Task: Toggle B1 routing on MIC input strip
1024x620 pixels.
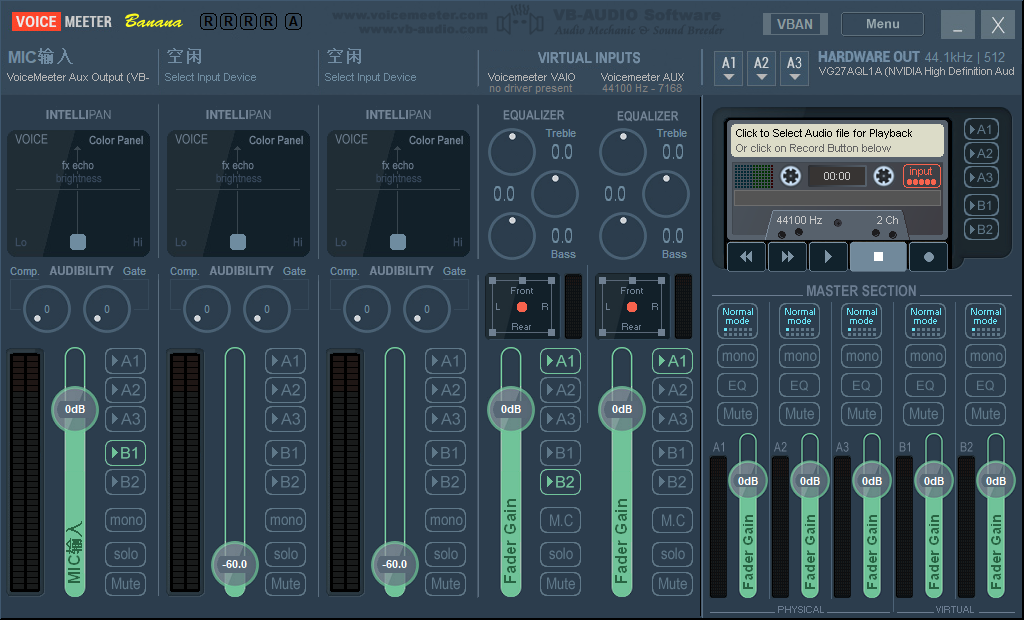Action: (126, 453)
